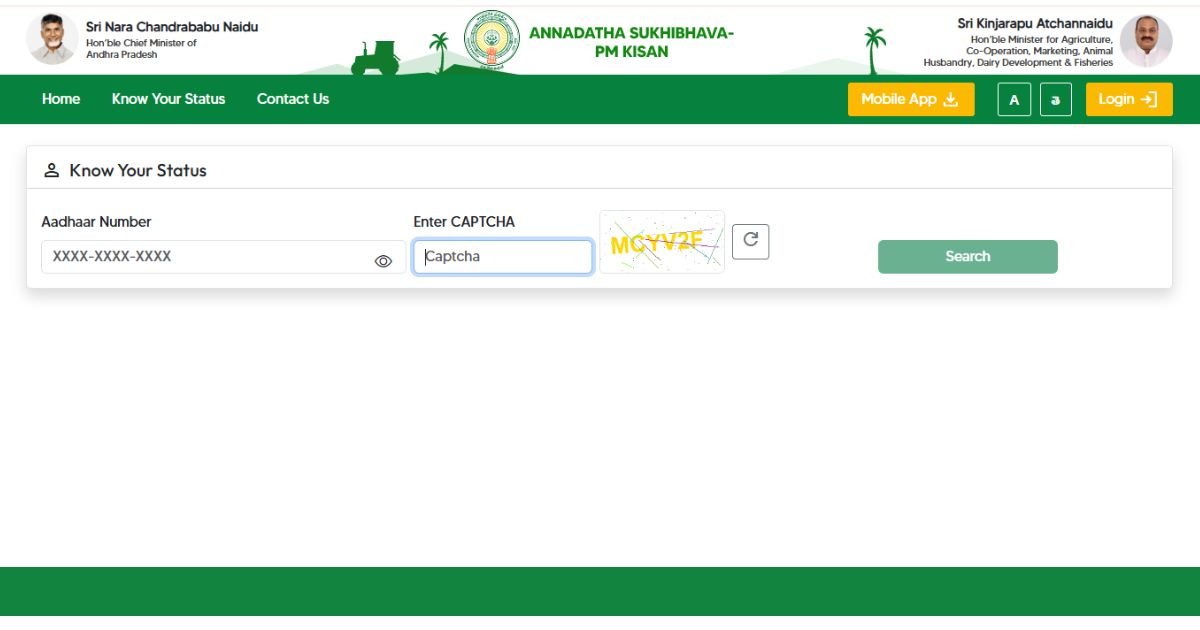The image size is (1200, 630).
Task: Click the Sri Kinjarapu Atchannaidu name
Action: pos(1035,24)
